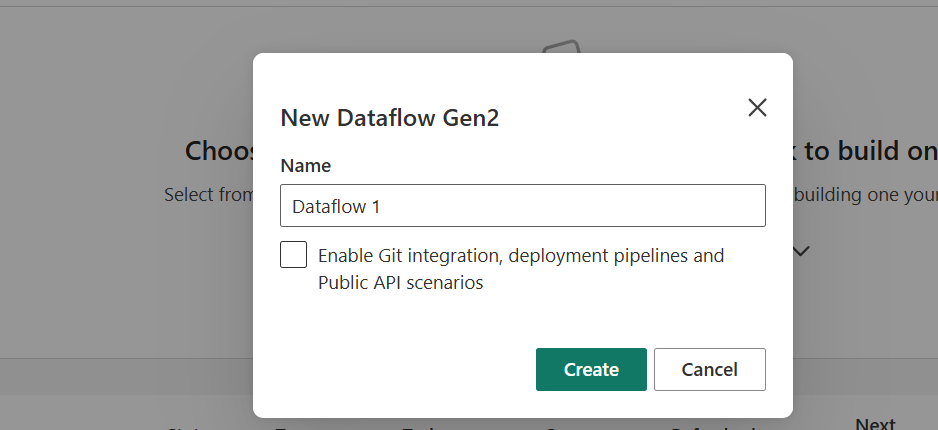Click the 'New Dataflow Gen2' heading
The height and width of the screenshot is (430, 938).
coord(389,118)
